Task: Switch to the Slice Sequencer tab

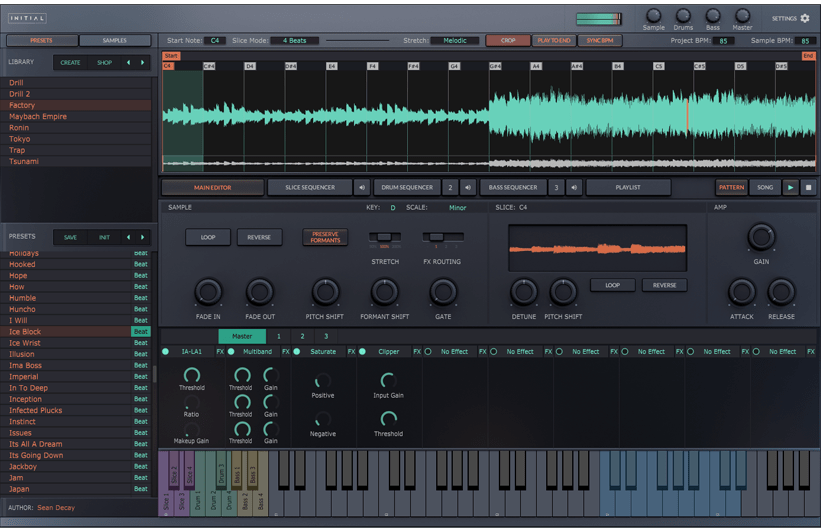Action: [x=310, y=187]
